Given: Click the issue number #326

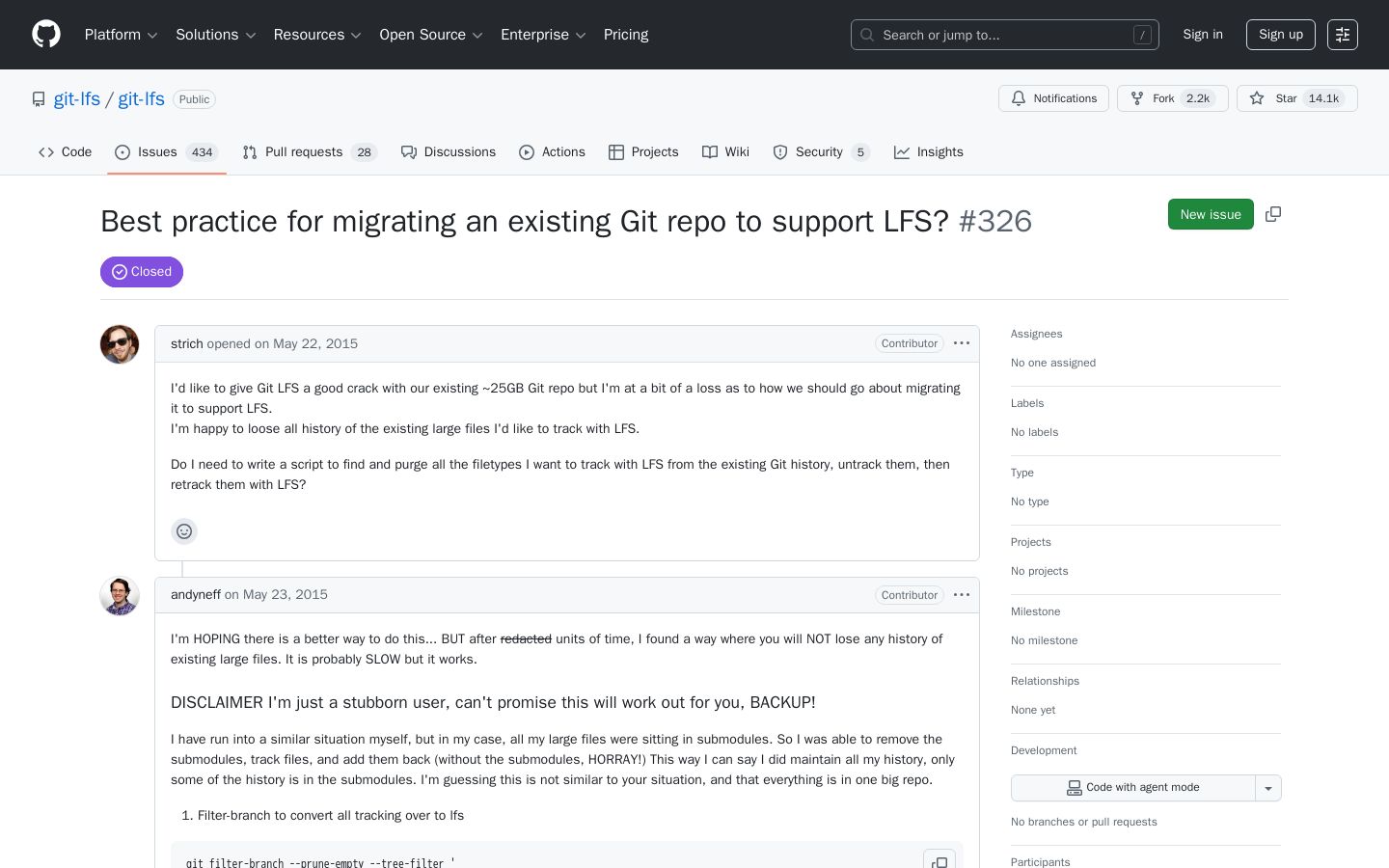Looking at the screenshot, I should click(995, 221).
